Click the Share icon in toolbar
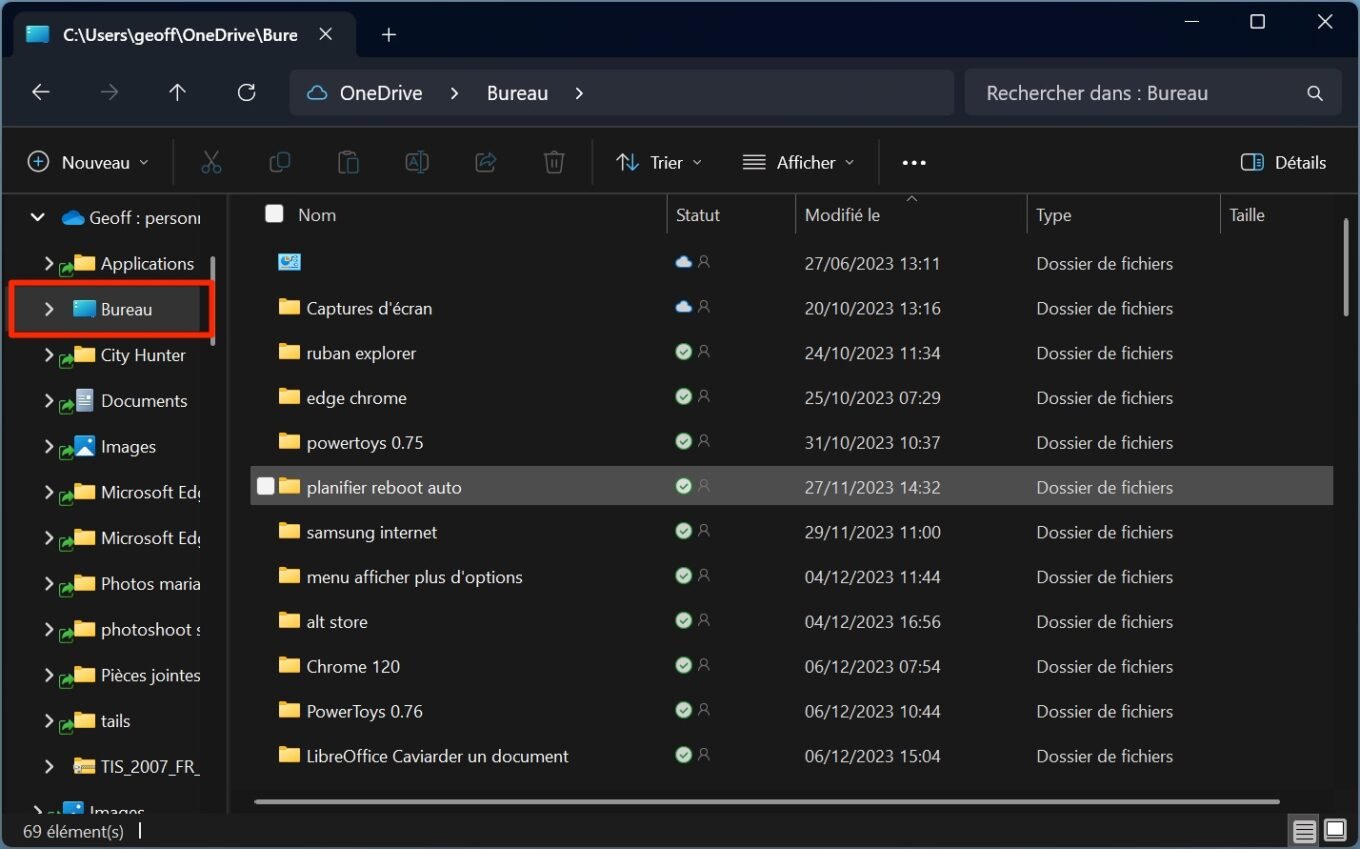Screen dimensions: 1360x849 click(486, 162)
